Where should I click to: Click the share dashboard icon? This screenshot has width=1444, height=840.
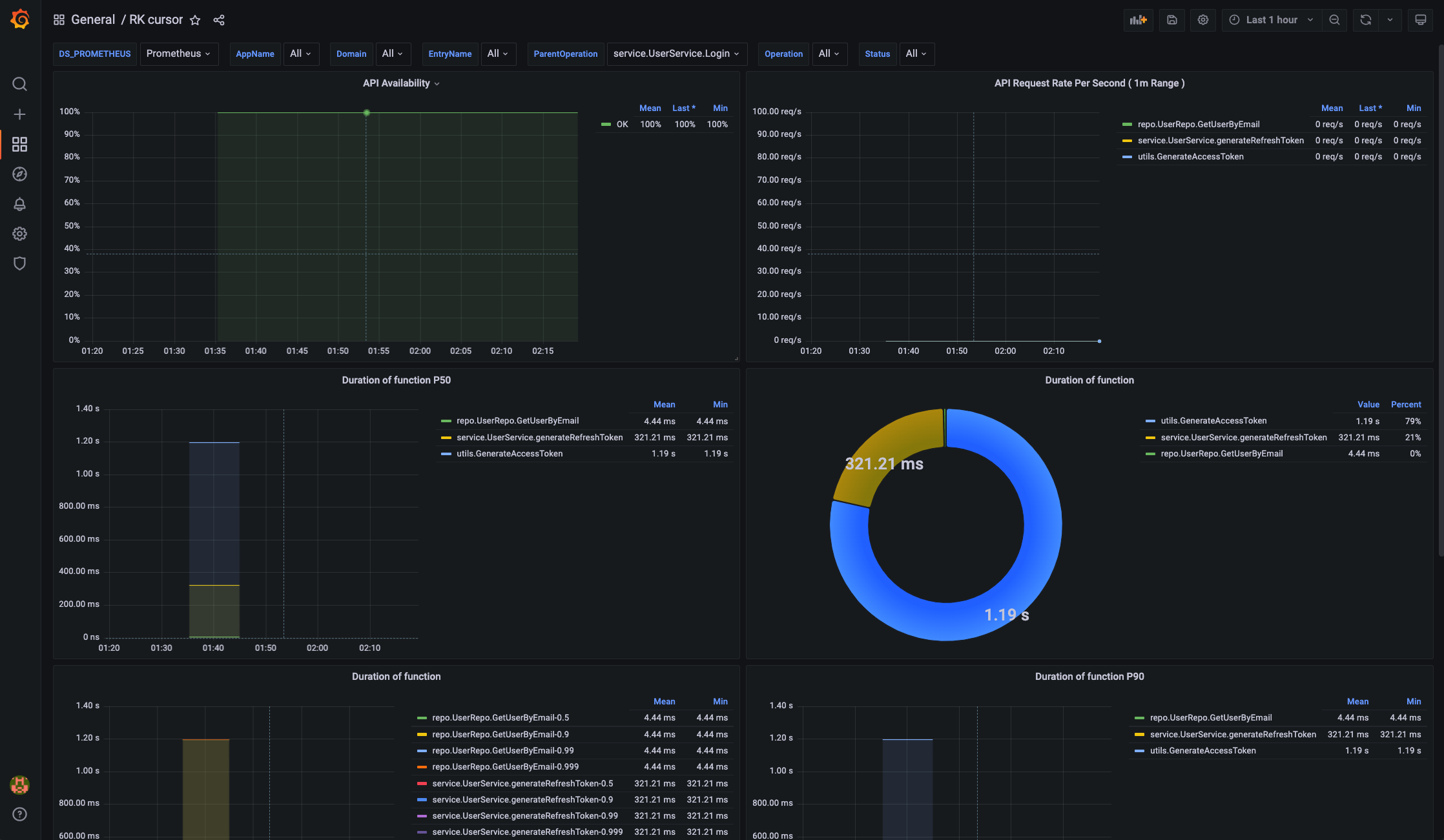click(x=219, y=20)
